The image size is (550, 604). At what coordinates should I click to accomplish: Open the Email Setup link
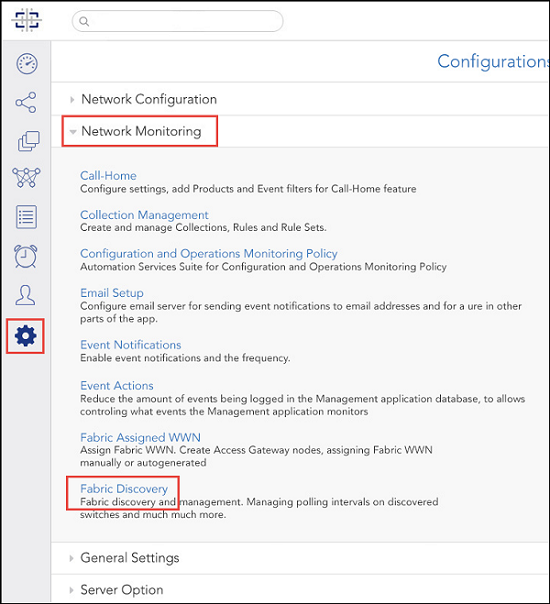pyautogui.click(x=112, y=293)
